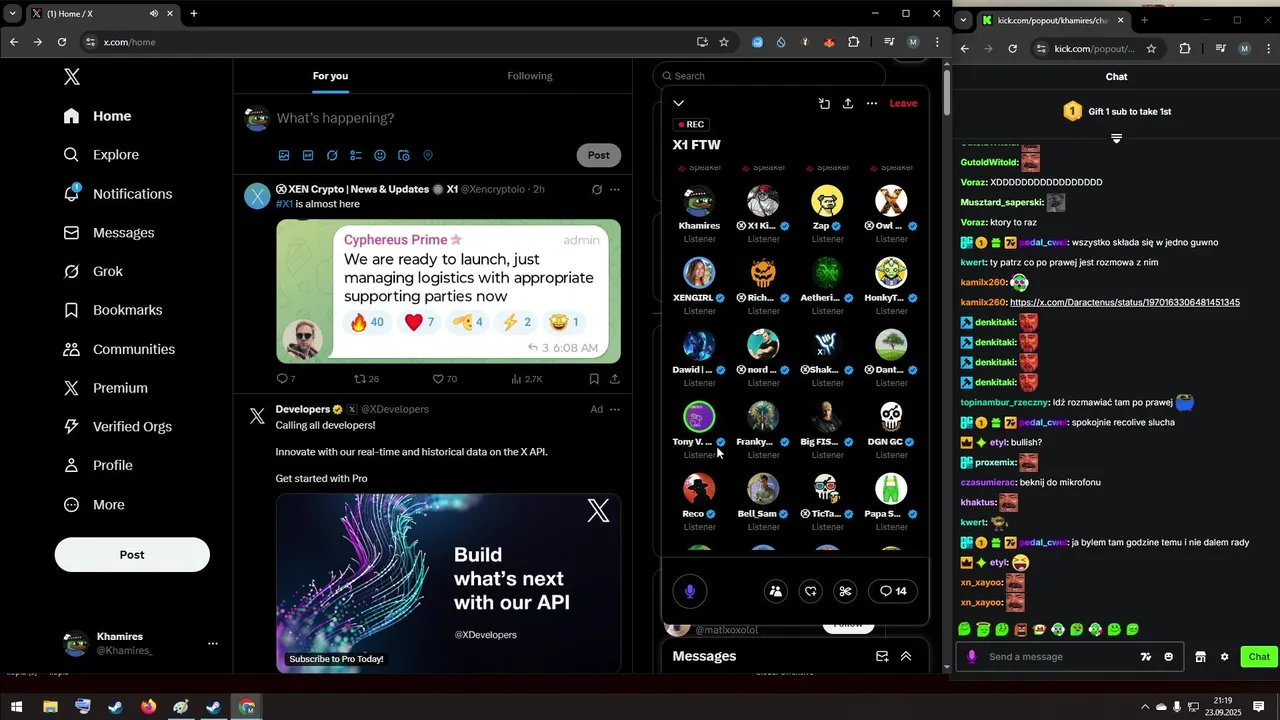Go to Messages in the sidebar
Image resolution: width=1280 pixels, height=720 pixels.
tap(108, 233)
